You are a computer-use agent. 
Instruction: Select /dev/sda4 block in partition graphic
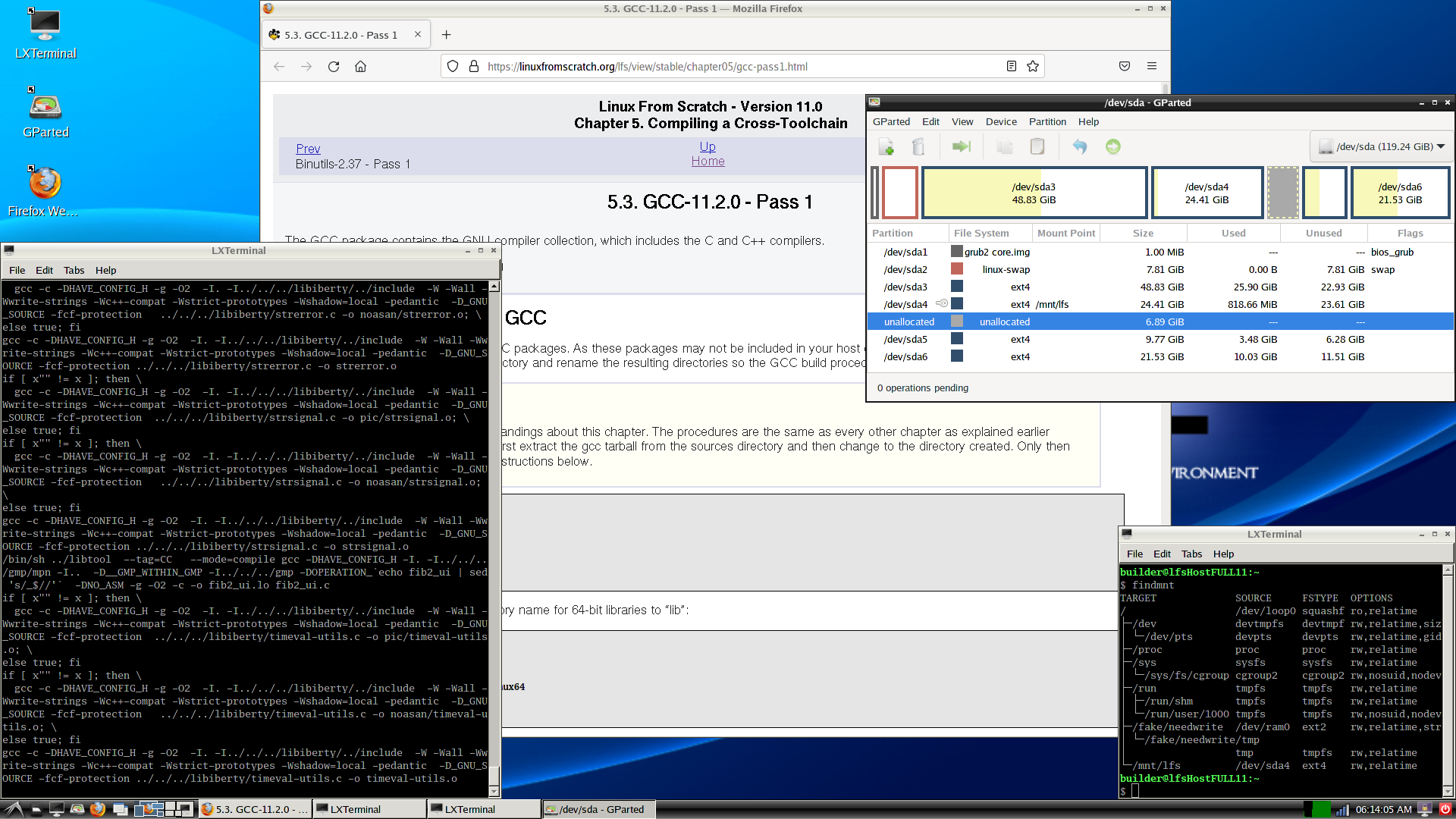pos(1207,193)
